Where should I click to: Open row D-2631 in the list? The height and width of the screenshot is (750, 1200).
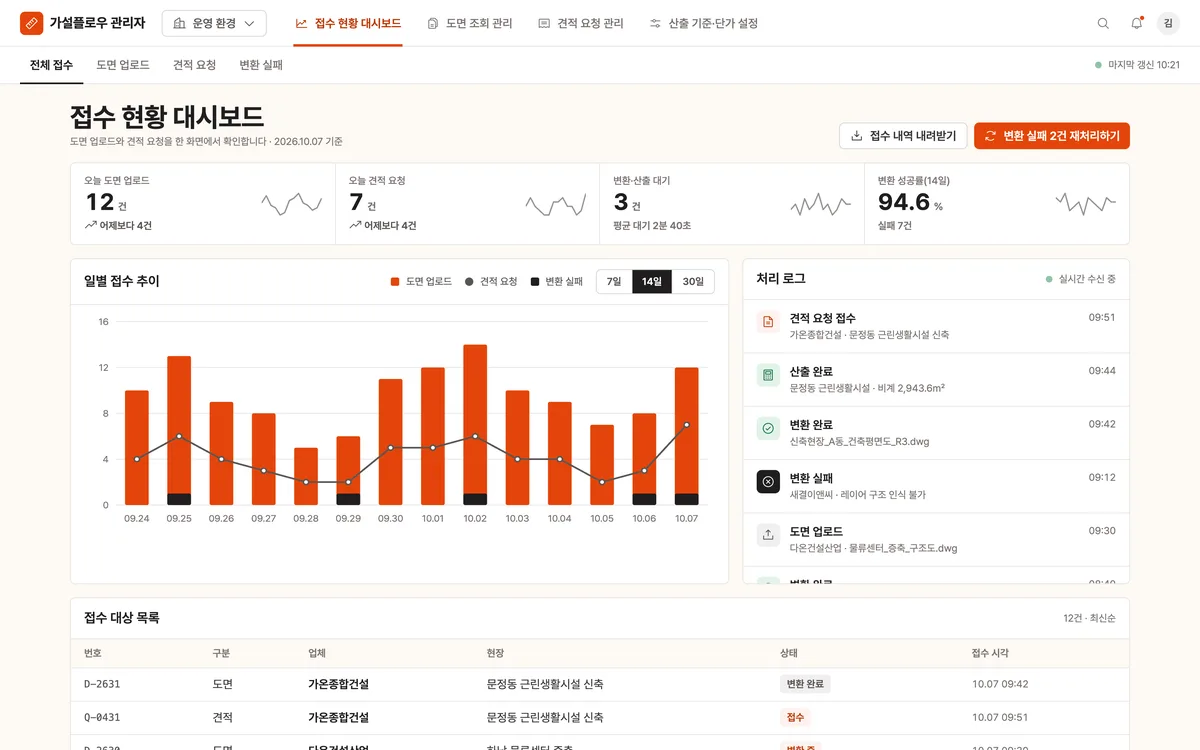tap(600, 684)
